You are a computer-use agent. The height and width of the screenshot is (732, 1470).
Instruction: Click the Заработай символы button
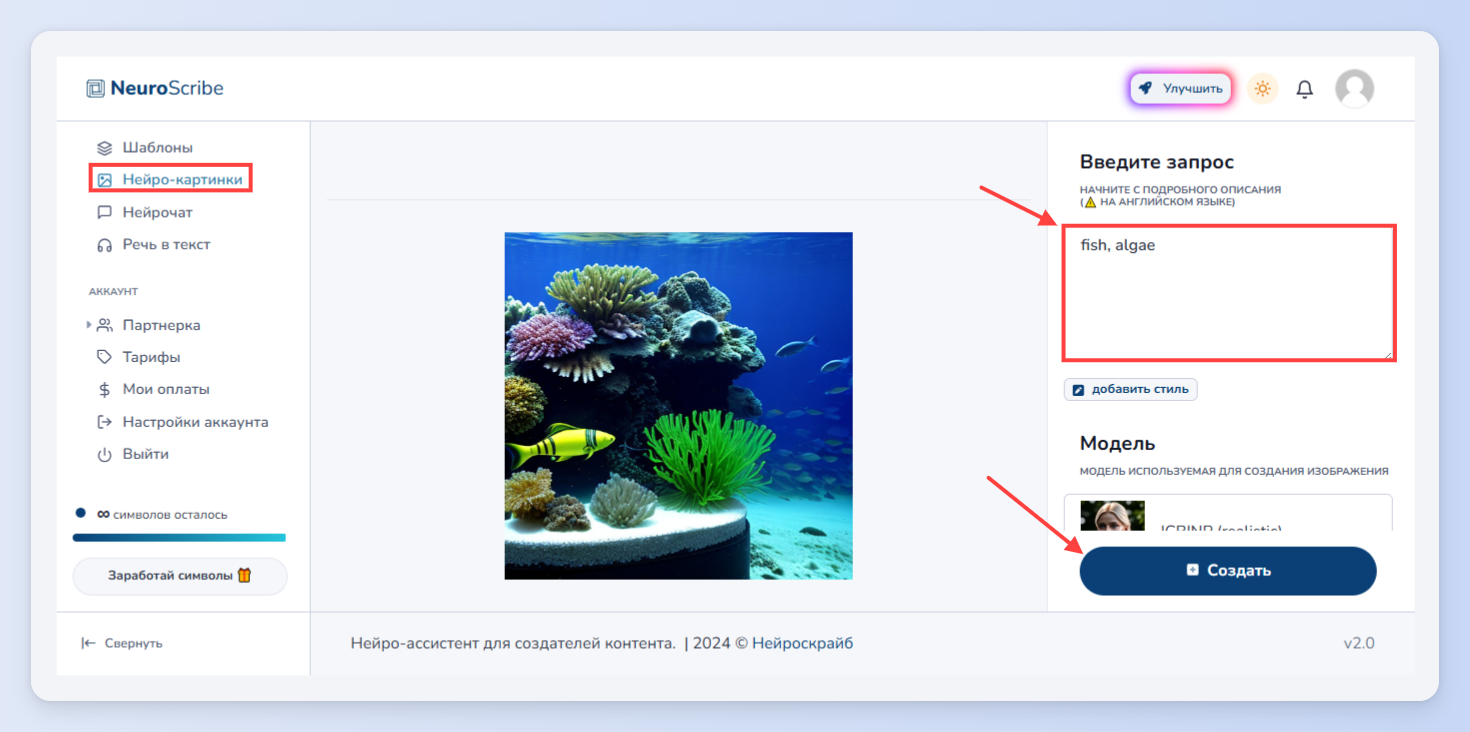point(180,576)
